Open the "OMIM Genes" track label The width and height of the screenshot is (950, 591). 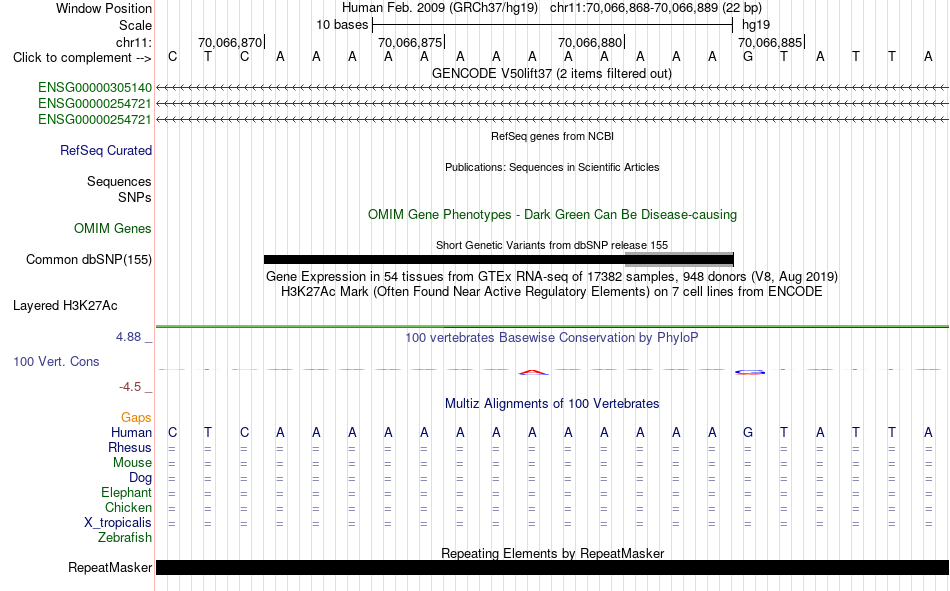(113, 229)
